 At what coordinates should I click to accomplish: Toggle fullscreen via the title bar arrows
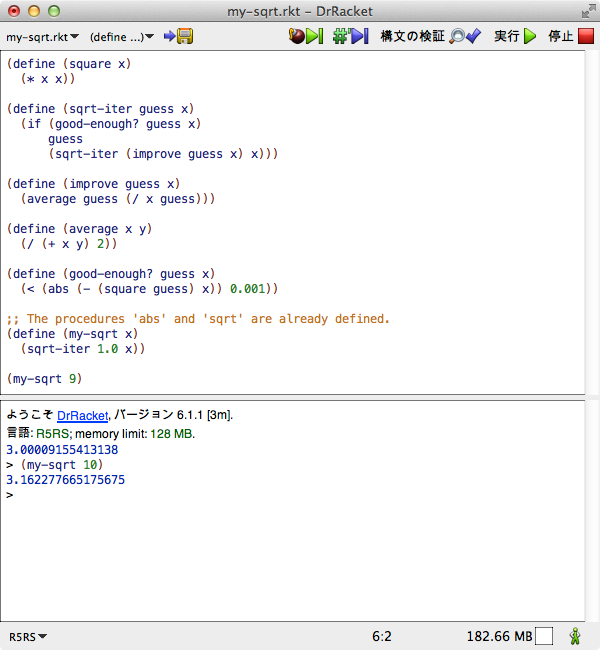pyautogui.click(x=588, y=11)
